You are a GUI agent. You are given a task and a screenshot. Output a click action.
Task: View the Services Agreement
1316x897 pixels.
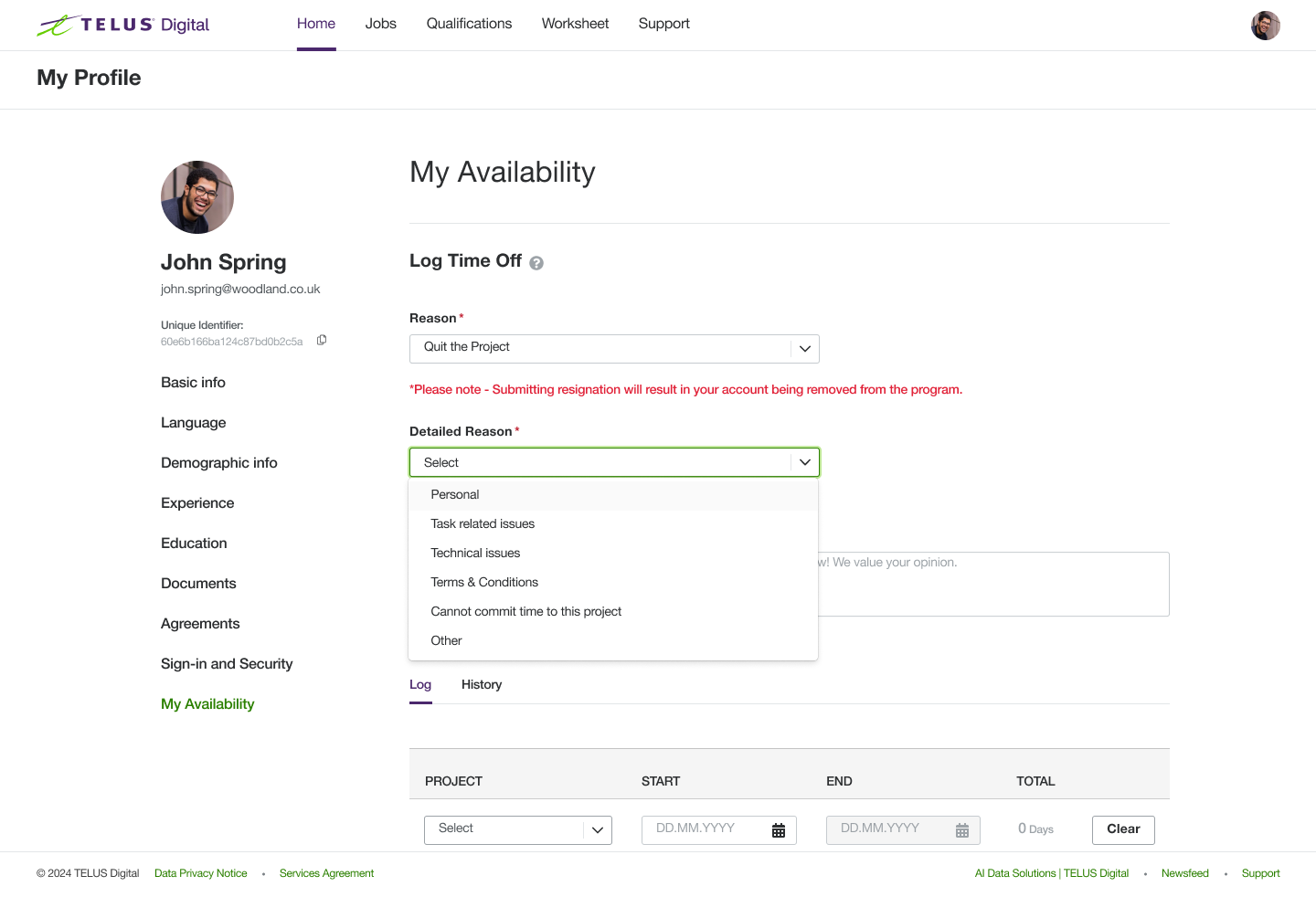(326, 872)
